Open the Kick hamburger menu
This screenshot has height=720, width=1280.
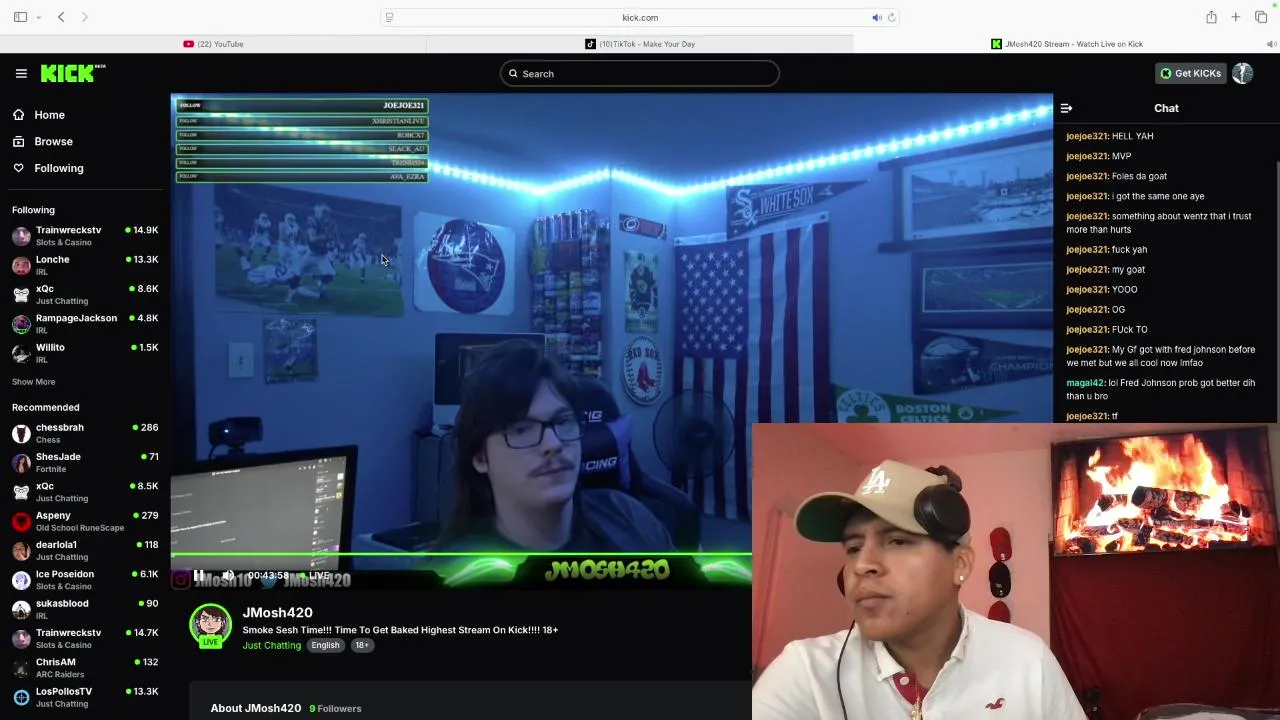(21, 73)
